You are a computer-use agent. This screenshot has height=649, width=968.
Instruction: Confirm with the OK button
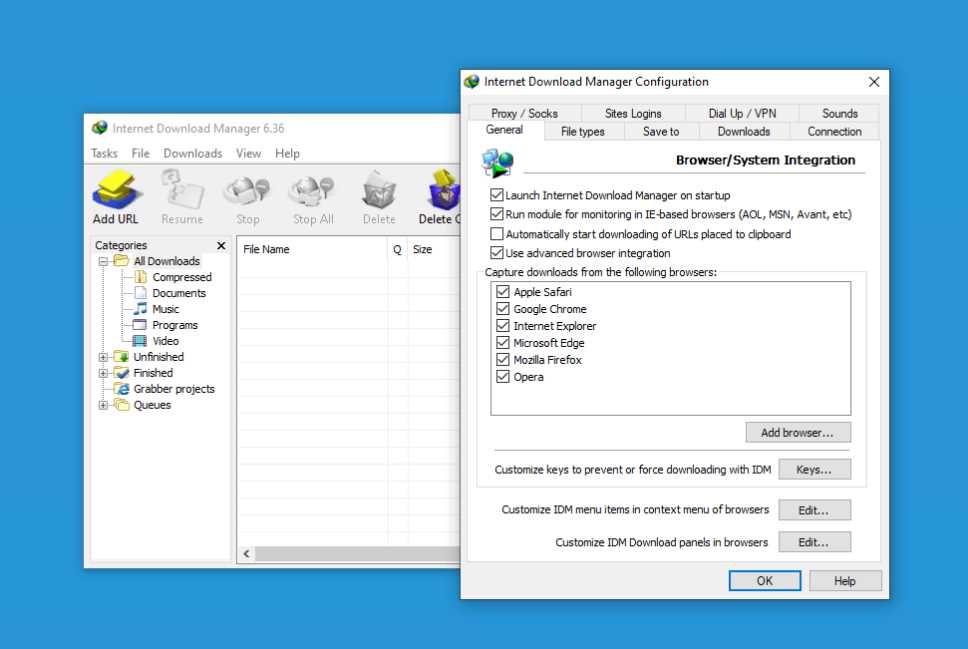coord(764,580)
